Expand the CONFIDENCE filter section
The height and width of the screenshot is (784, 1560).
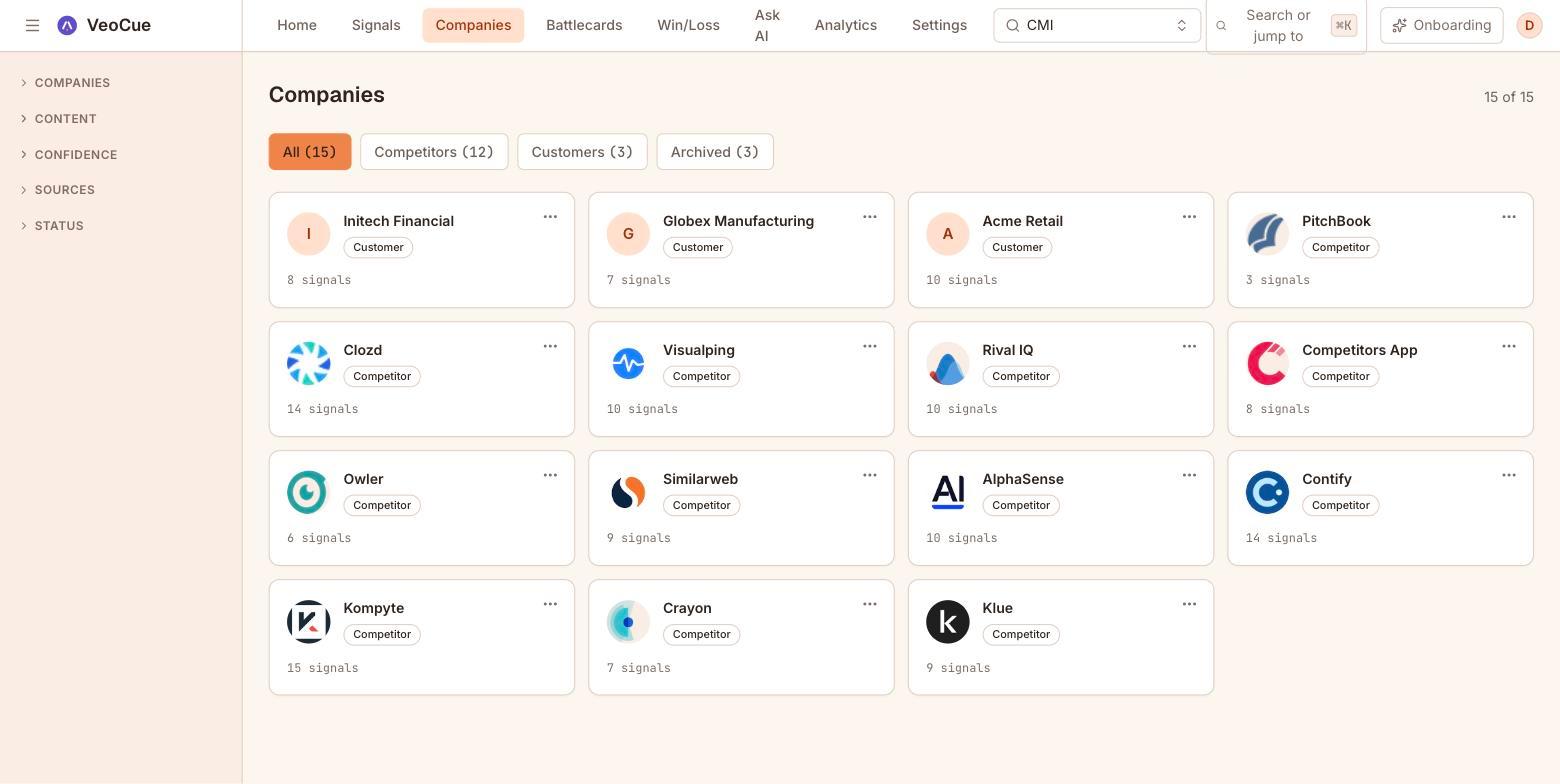[69, 155]
